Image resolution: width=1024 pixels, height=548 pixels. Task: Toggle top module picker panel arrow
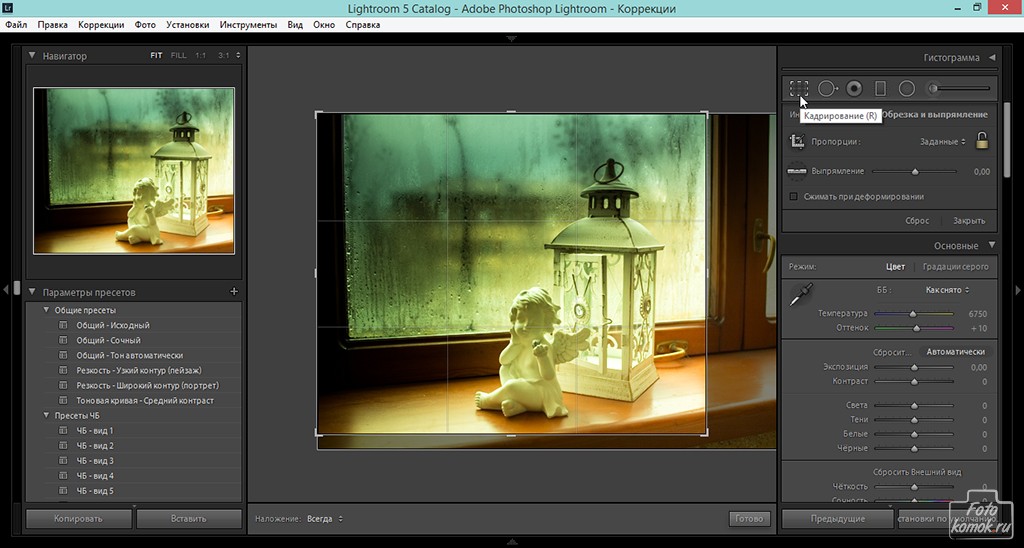point(511,39)
